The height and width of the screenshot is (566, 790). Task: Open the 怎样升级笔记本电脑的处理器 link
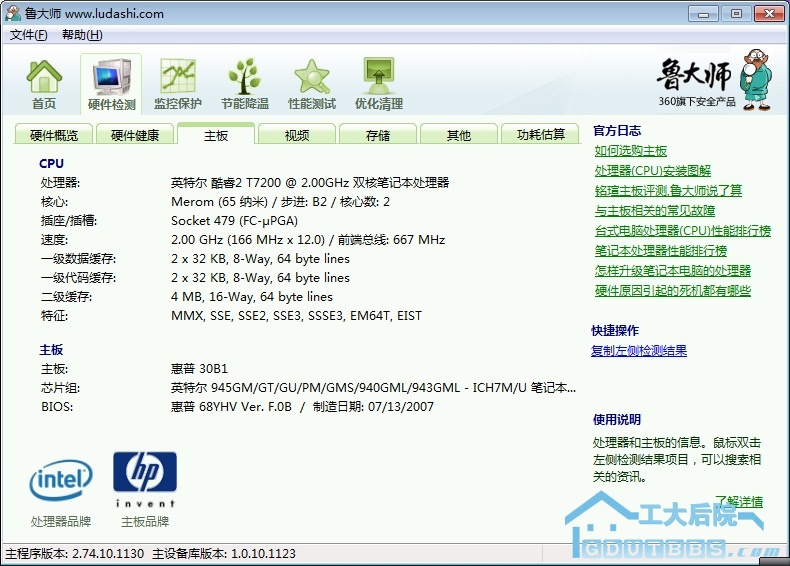point(673,271)
